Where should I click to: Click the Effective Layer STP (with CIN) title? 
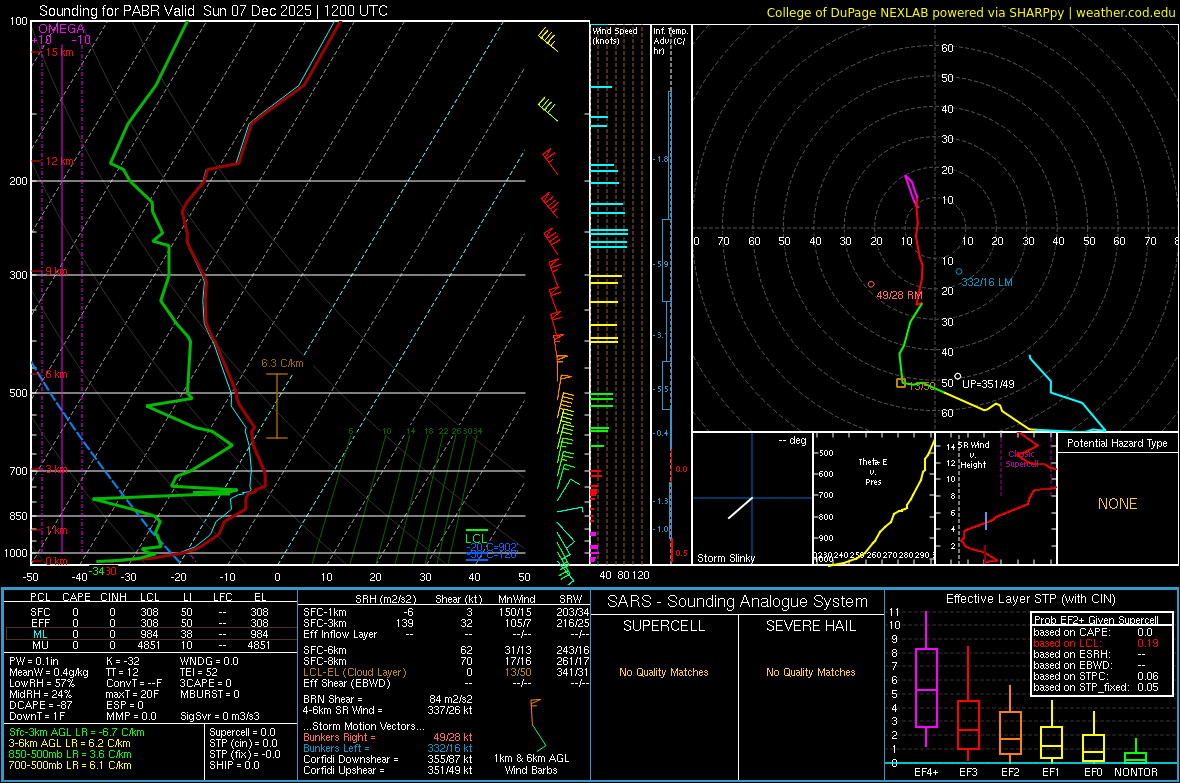pos(1030,599)
